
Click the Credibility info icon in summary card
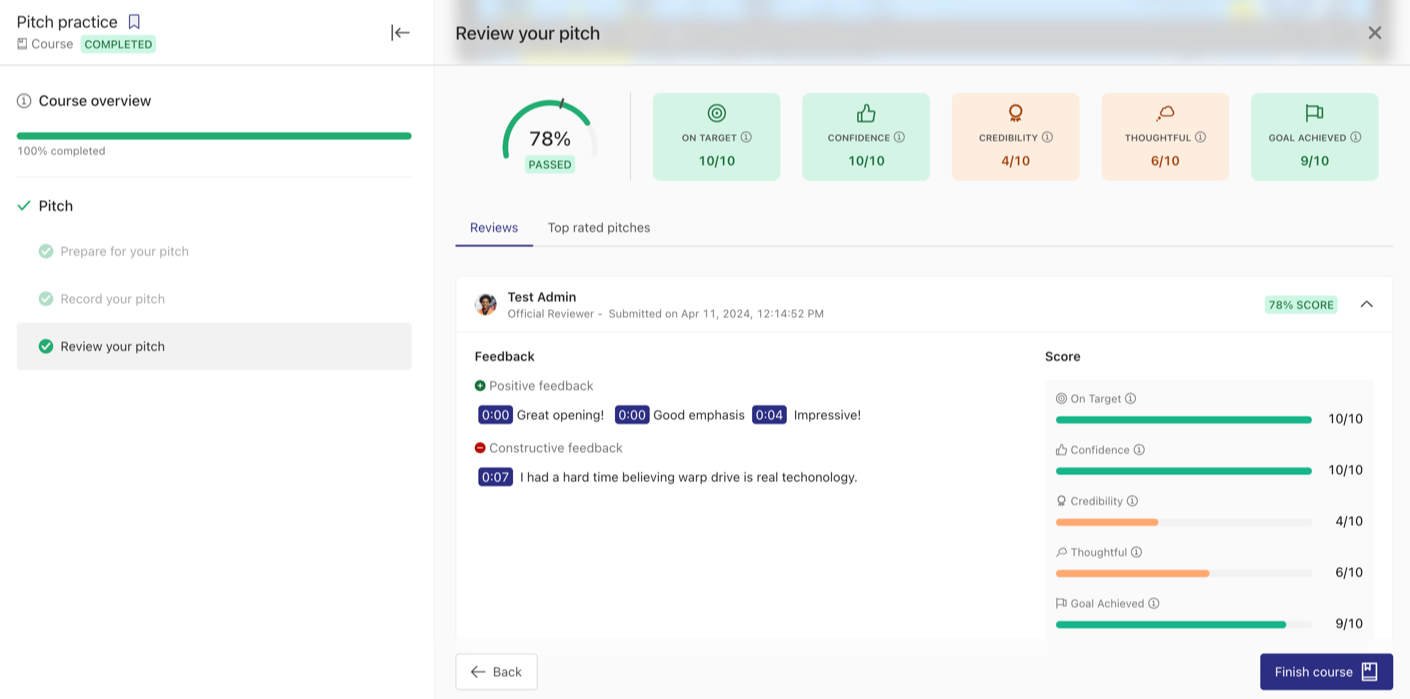1047,138
